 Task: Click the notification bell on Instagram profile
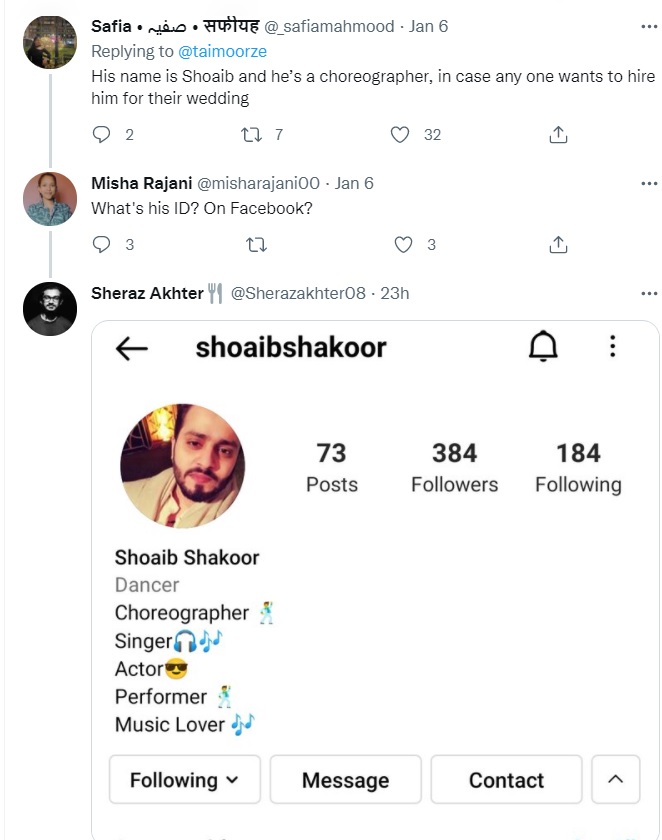[x=543, y=347]
